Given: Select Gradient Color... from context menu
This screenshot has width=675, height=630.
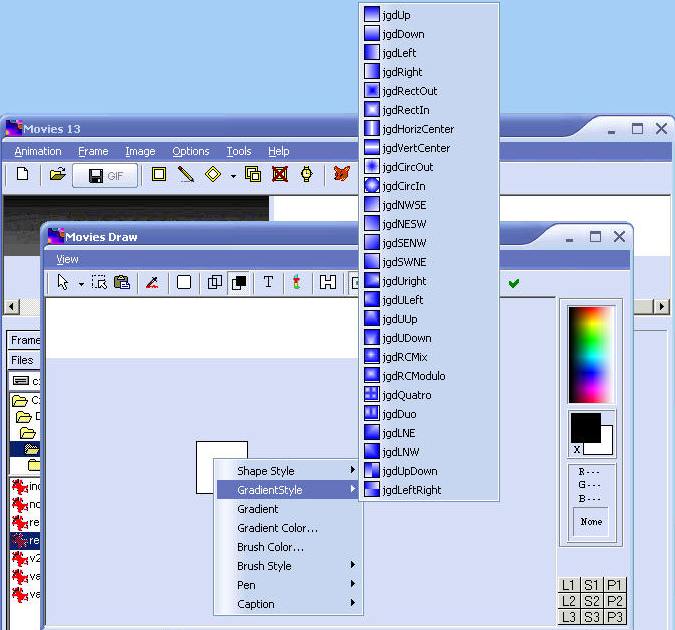Looking at the screenshot, I should pyautogui.click(x=277, y=528).
